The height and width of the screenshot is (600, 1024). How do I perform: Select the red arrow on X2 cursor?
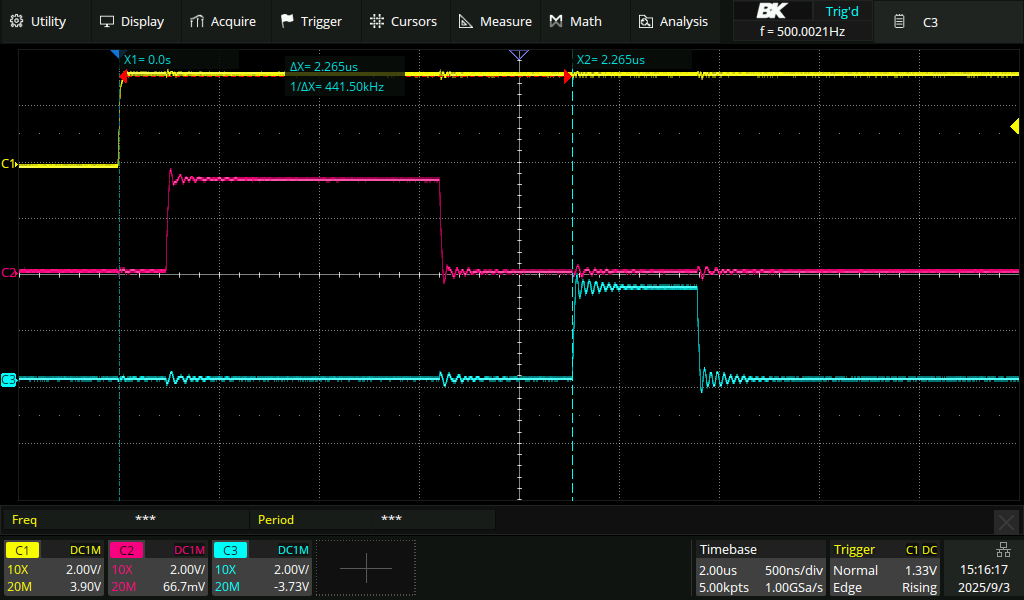(x=568, y=76)
